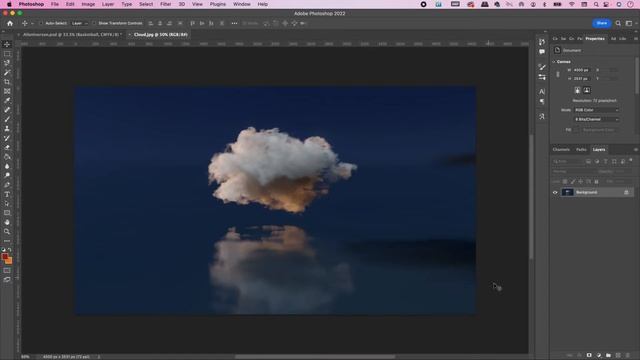Open the Plugins menu
Viewport: 640px width, 360px height.
[x=218, y=4]
